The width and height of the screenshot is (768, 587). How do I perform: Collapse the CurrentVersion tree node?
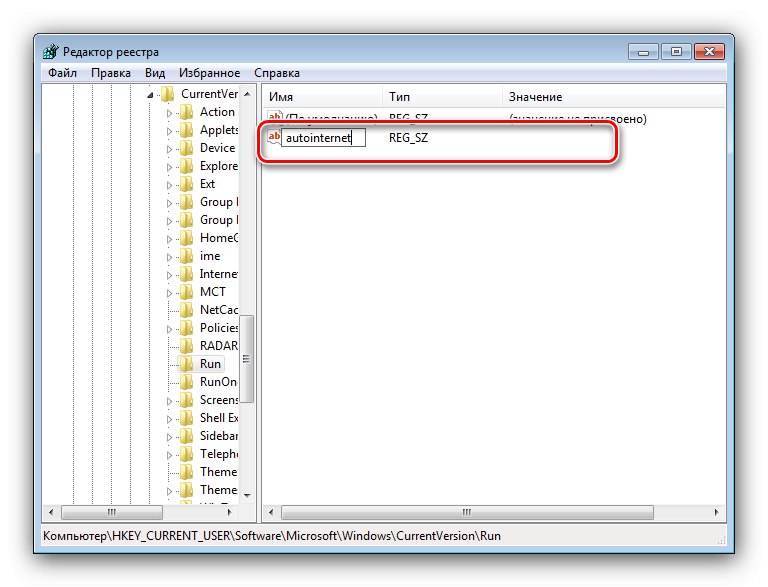[150, 95]
